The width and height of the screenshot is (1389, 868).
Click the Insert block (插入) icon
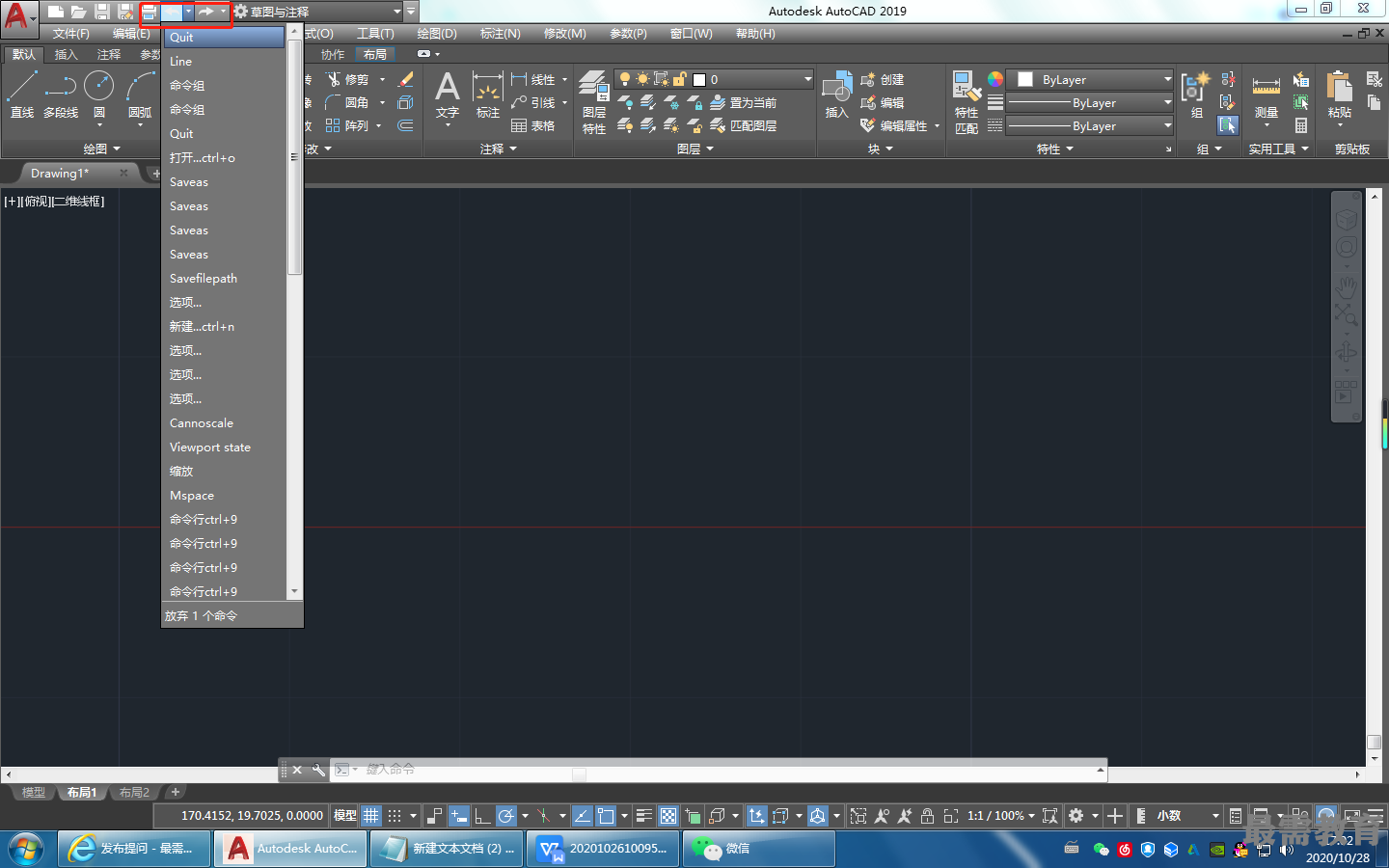pos(837,95)
